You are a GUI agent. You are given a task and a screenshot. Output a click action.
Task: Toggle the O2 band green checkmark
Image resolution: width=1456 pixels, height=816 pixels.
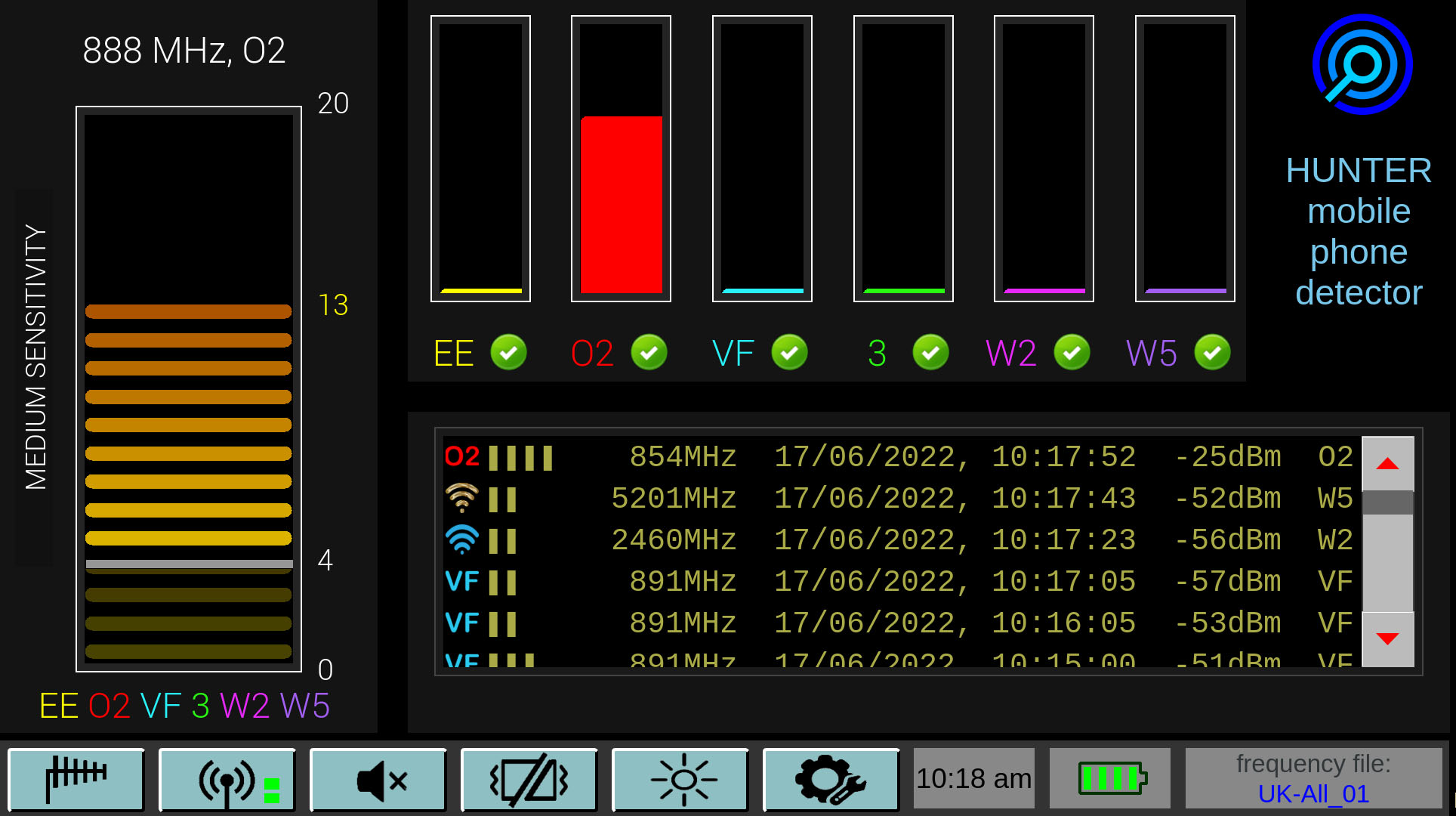tap(649, 352)
